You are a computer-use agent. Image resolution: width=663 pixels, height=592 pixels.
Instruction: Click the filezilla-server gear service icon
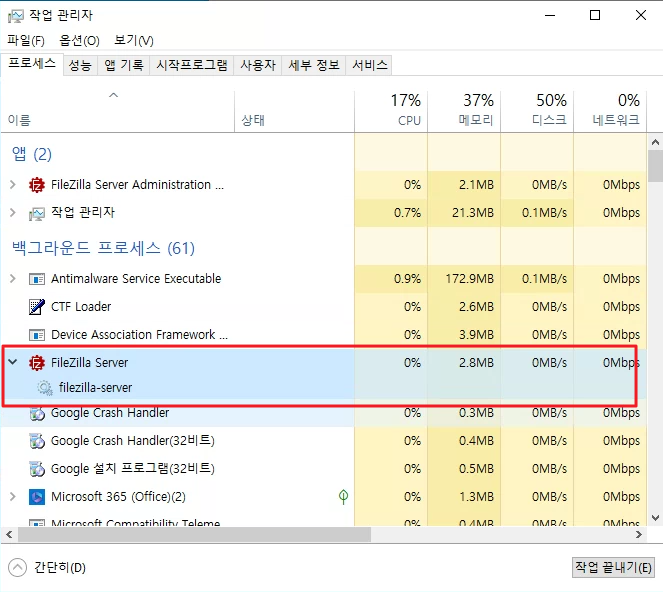point(45,388)
